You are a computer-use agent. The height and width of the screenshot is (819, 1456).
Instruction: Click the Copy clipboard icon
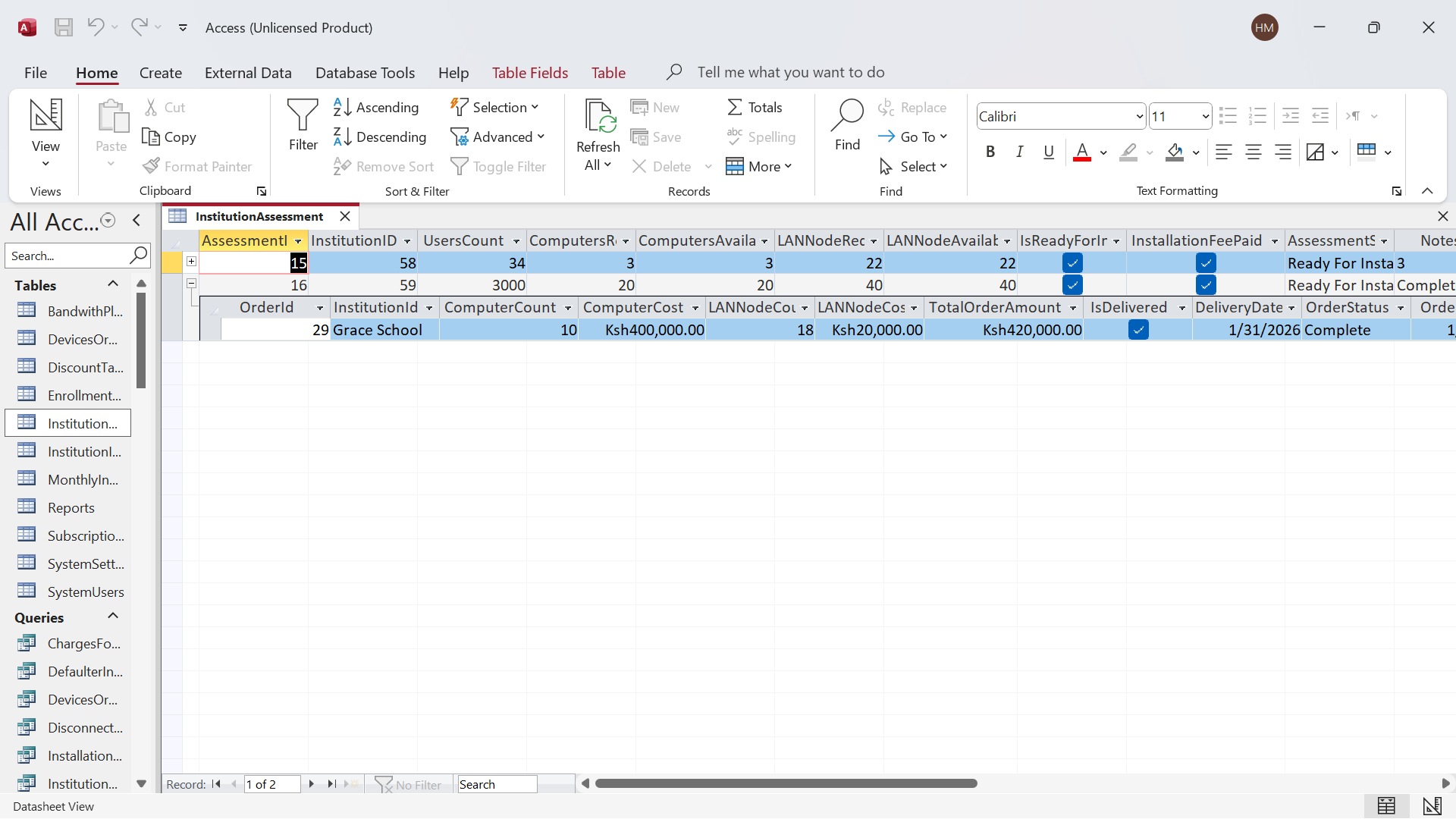coord(169,136)
